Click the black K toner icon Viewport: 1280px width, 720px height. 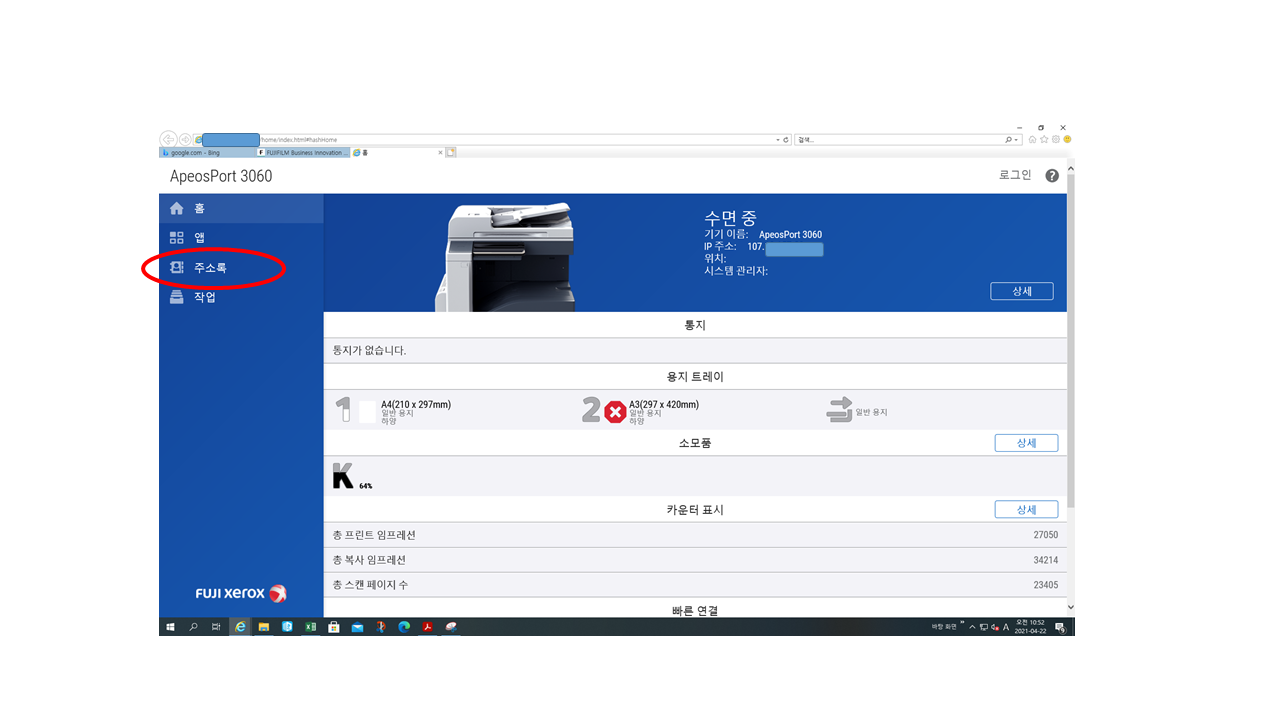(343, 476)
